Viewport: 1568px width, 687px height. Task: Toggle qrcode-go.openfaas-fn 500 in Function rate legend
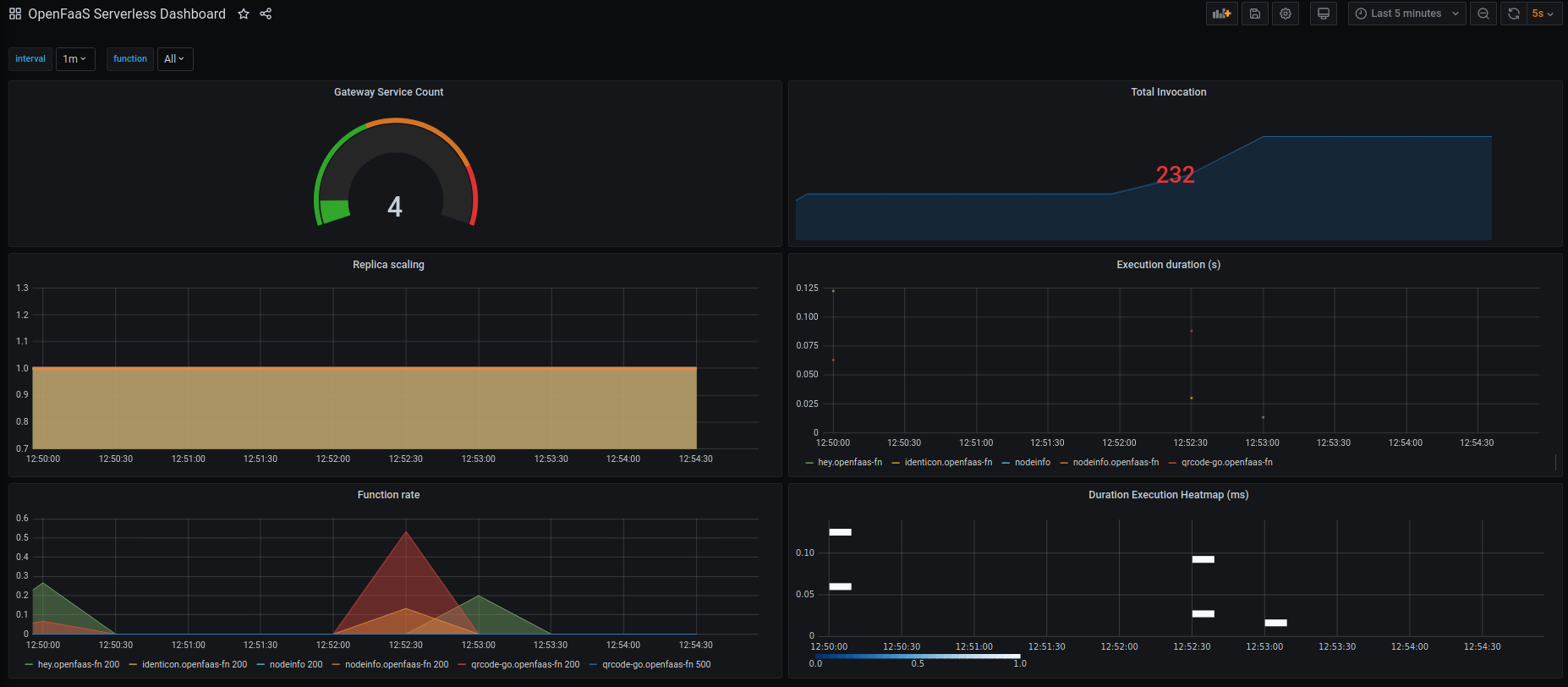(x=656, y=664)
